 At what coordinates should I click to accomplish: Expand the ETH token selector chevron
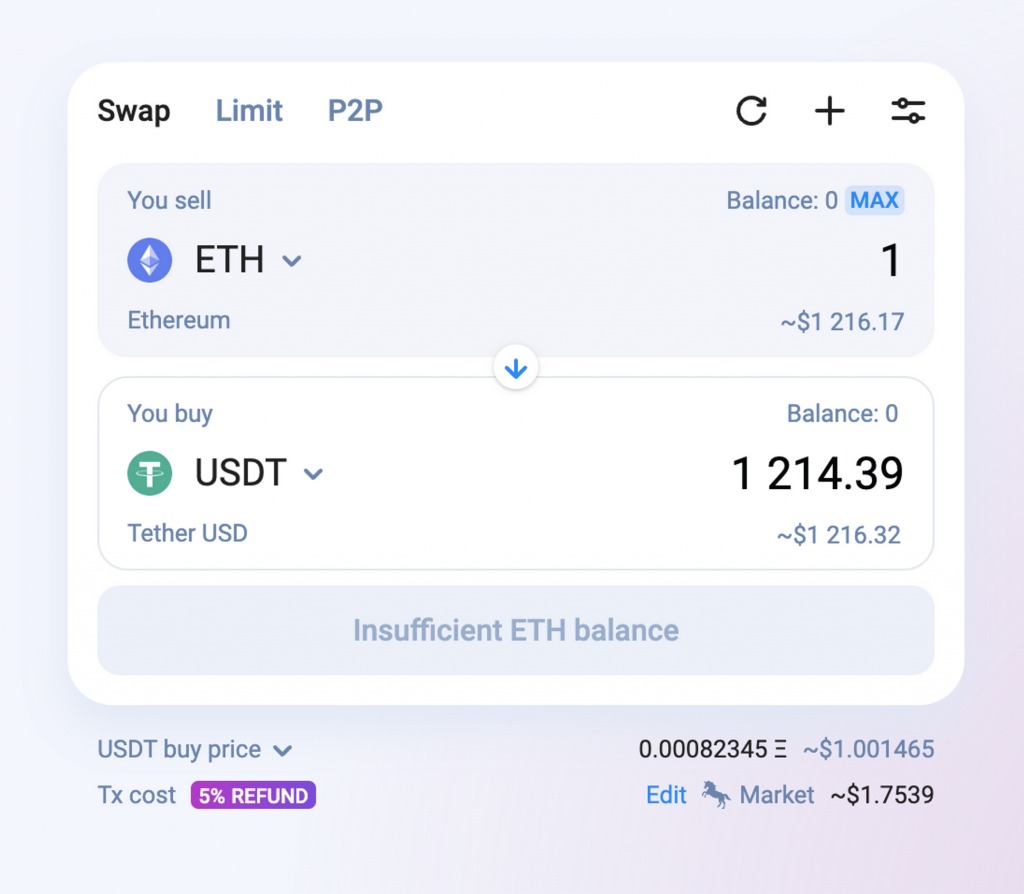pos(292,261)
